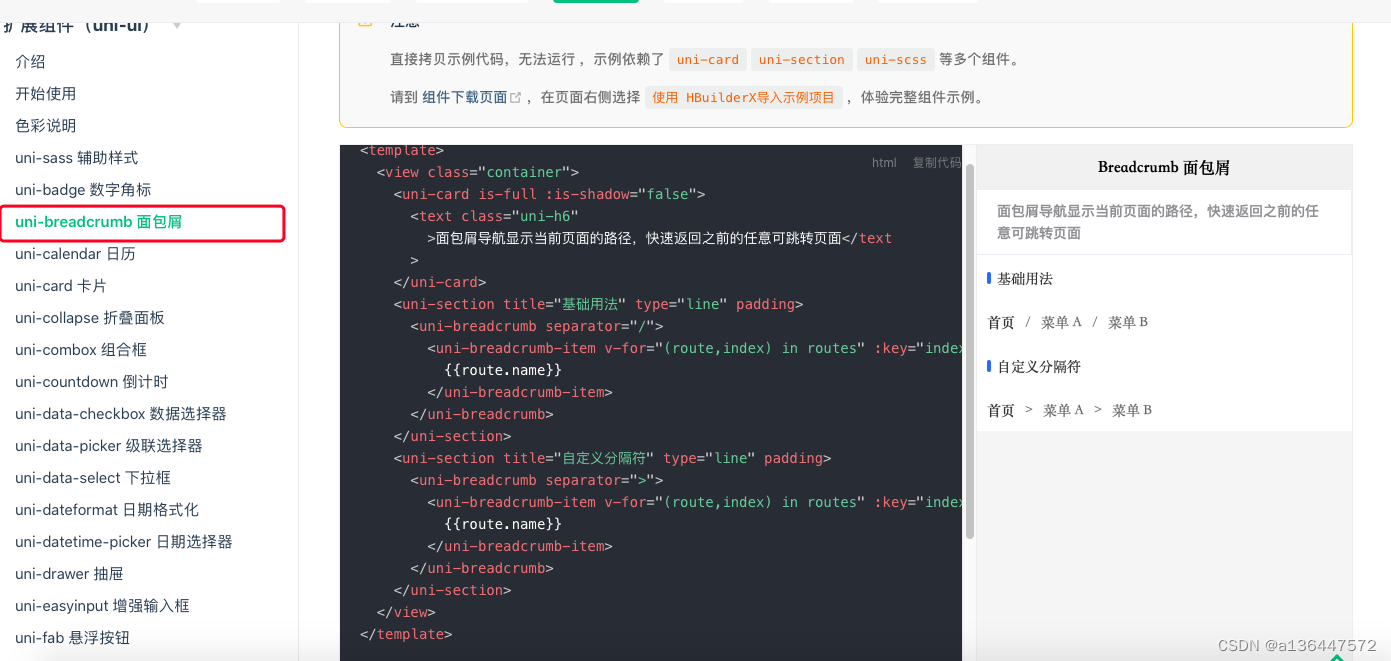Click the uni-section inline code tag
Image resolution: width=1391 pixels, height=661 pixels.
[x=802, y=60]
